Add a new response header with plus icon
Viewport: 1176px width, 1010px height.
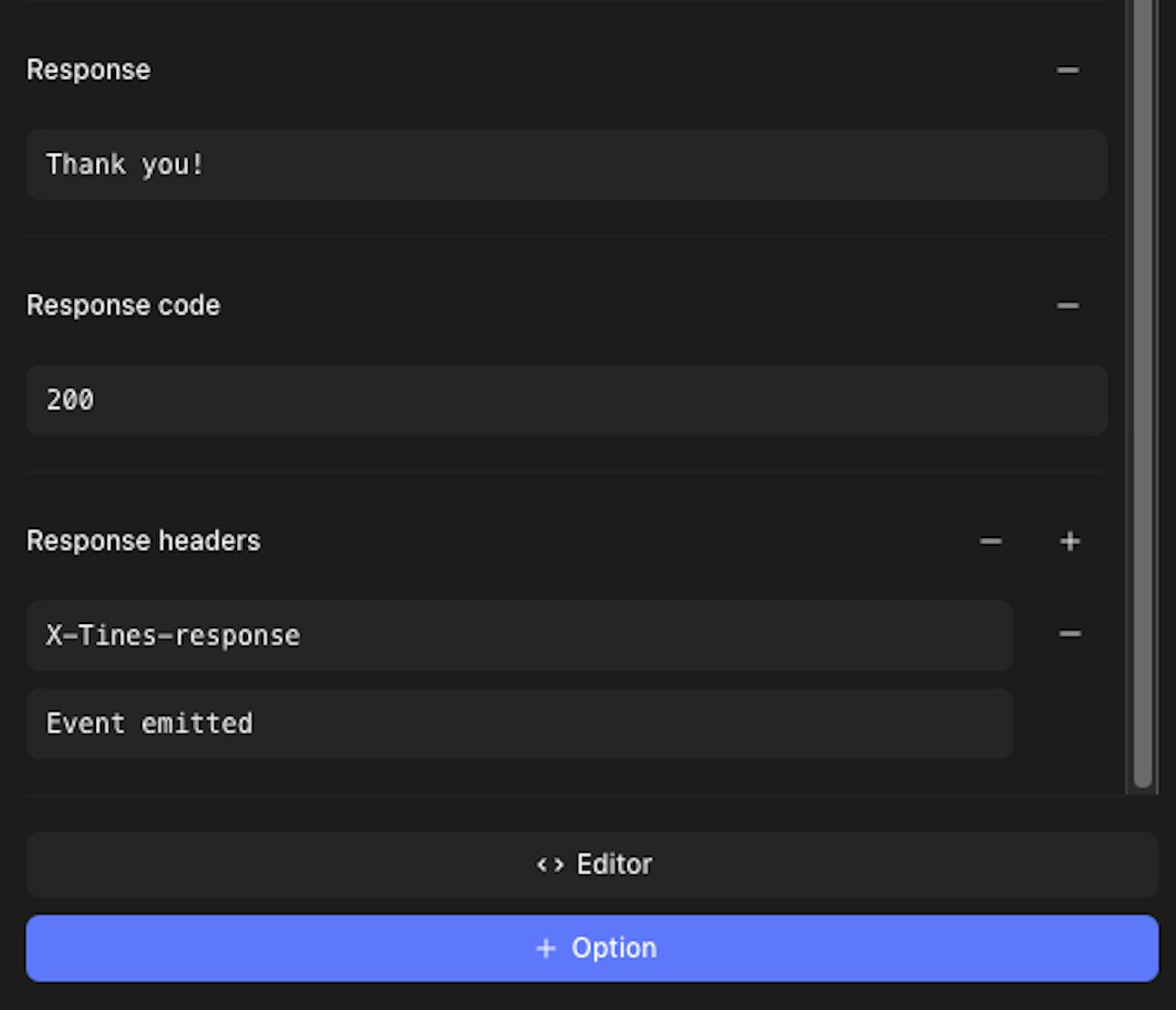(x=1069, y=542)
